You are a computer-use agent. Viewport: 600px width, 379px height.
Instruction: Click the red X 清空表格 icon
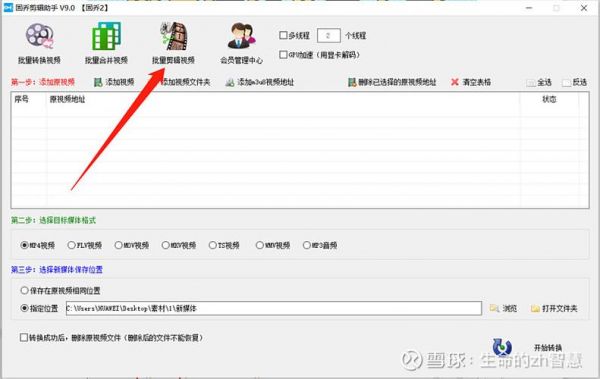(455, 82)
